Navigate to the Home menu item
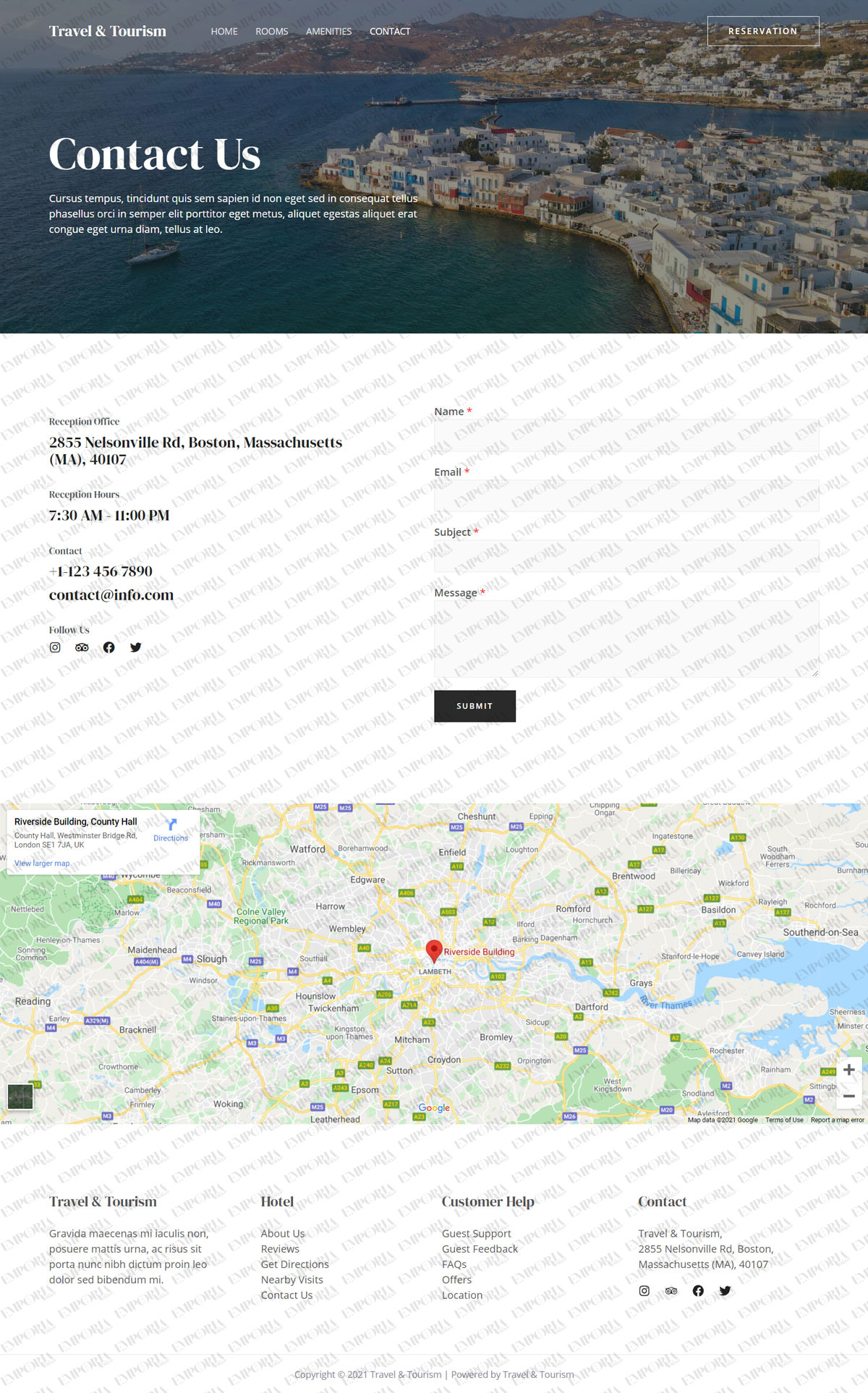868x1393 pixels. pos(224,31)
